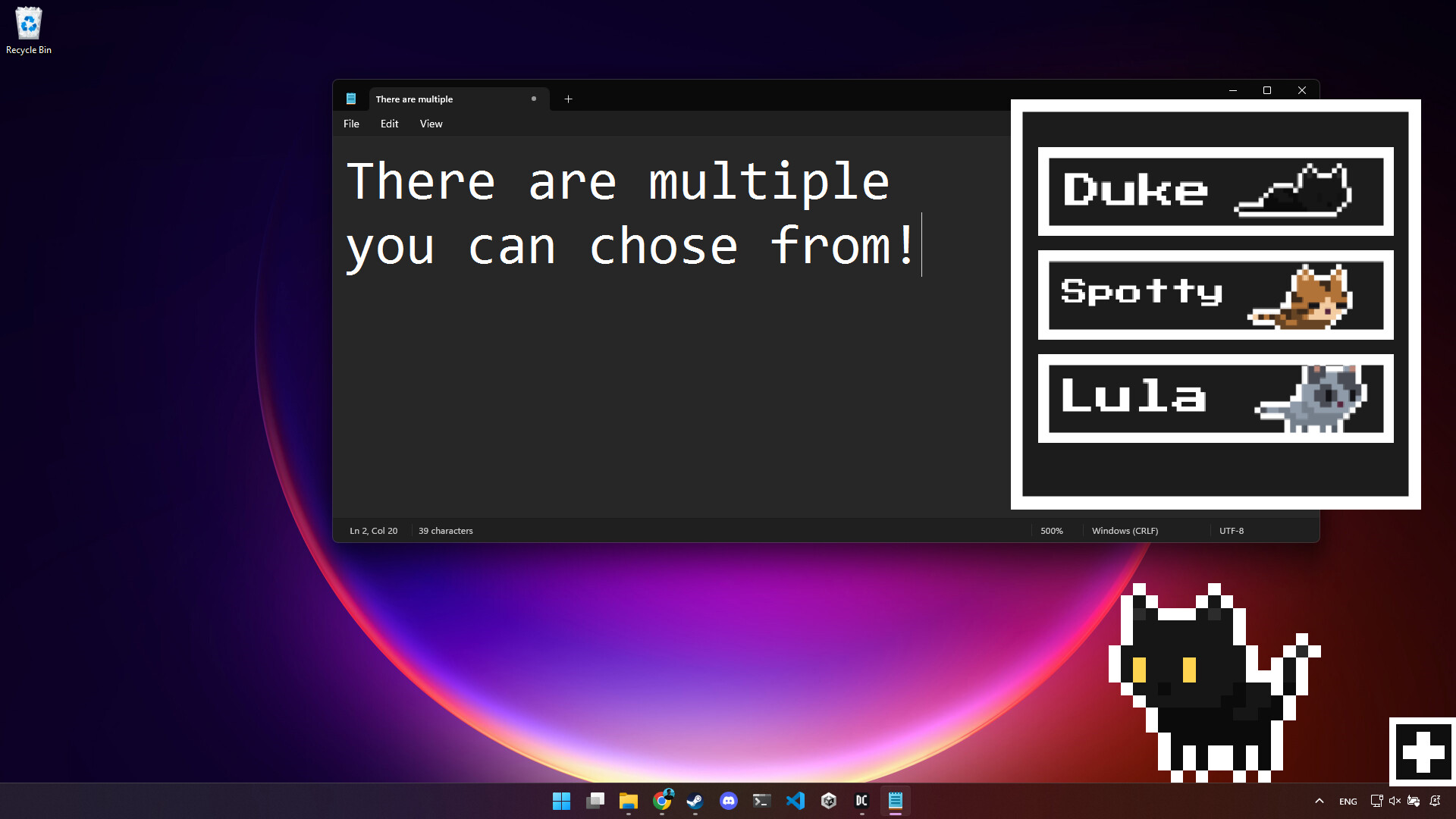
Task: Open Discord from the taskbar
Action: coord(729,801)
